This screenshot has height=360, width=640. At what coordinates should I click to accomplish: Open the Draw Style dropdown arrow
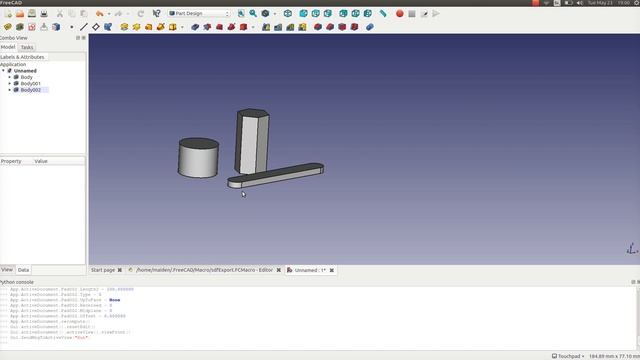(274, 14)
